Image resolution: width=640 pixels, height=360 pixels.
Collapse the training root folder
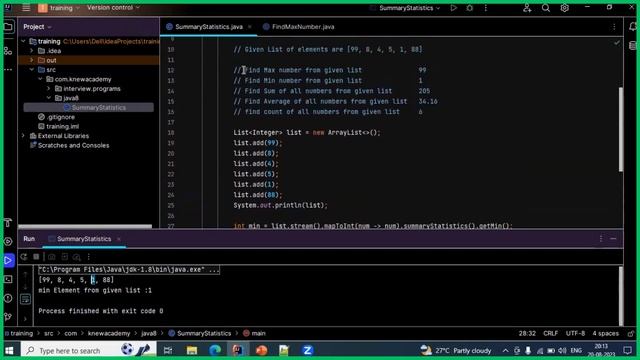point(23,41)
